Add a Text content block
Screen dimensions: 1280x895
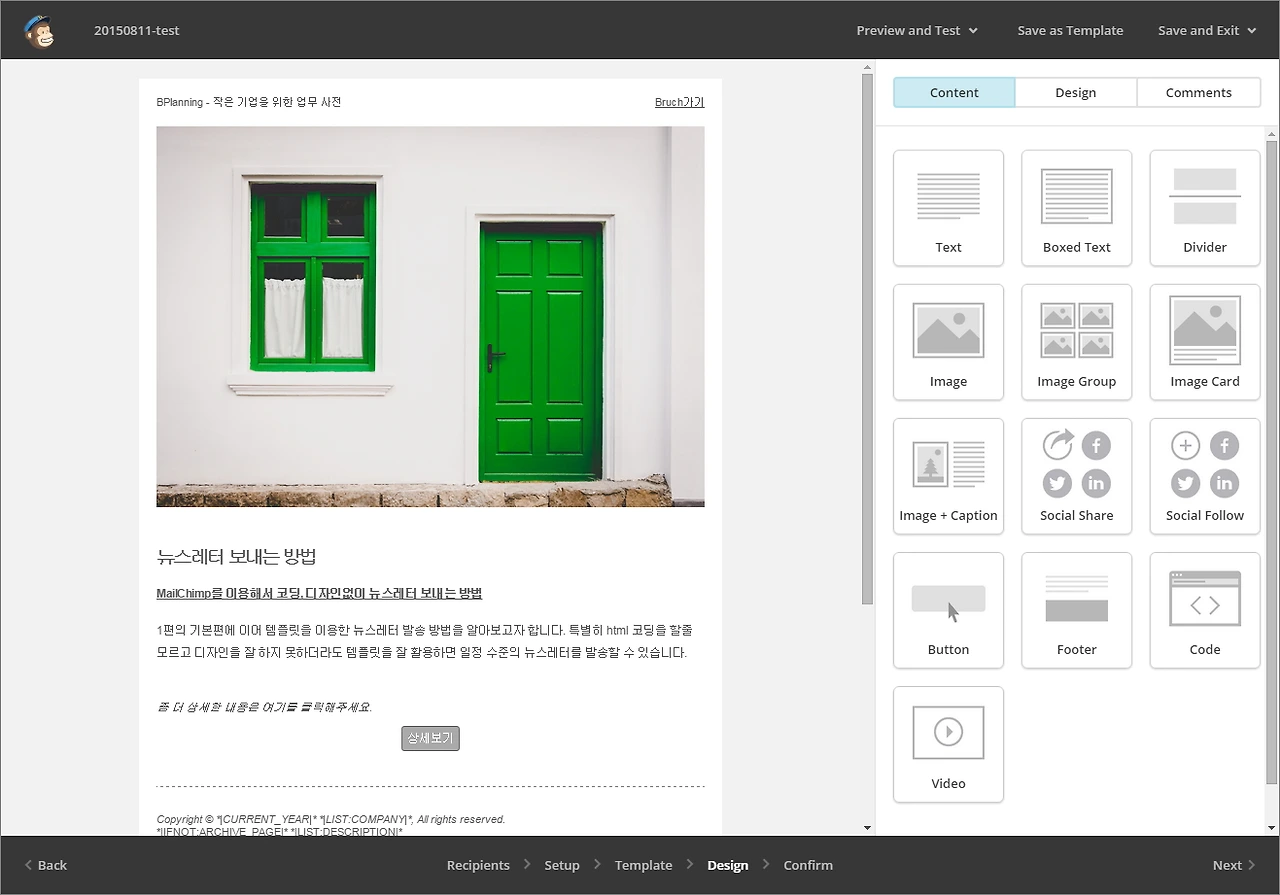pyautogui.click(x=948, y=208)
